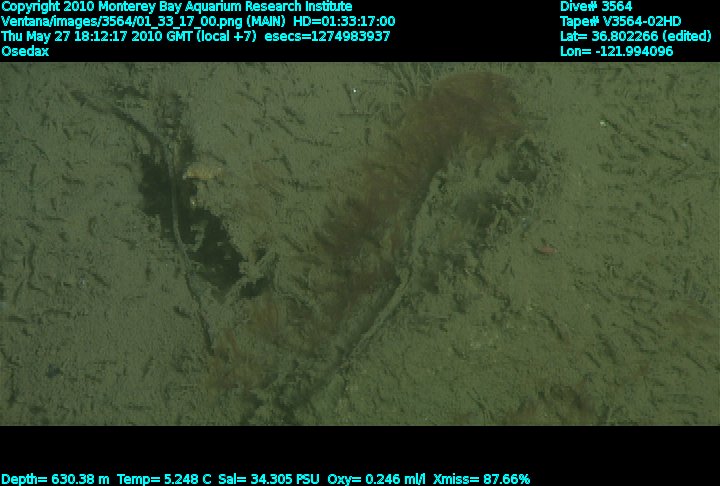
Task: Click the 'Osedax' label
Action: [x=25, y=51]
